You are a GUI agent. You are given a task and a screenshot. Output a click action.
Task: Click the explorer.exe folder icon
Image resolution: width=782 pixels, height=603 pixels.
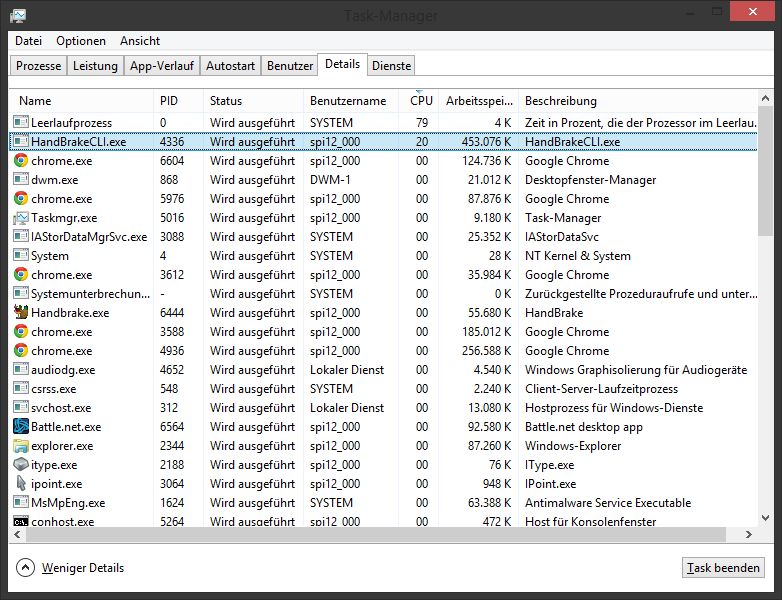click(x=21, y=445)
